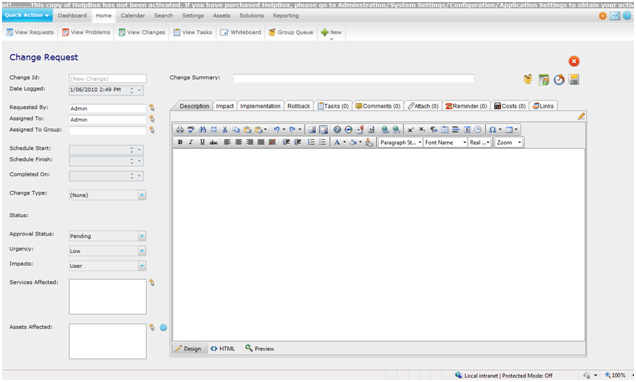Image resolution: width=636 pixels, height=382 pixels.
Task: Click lookup icon next to Requested By
Action: (152, 108)
